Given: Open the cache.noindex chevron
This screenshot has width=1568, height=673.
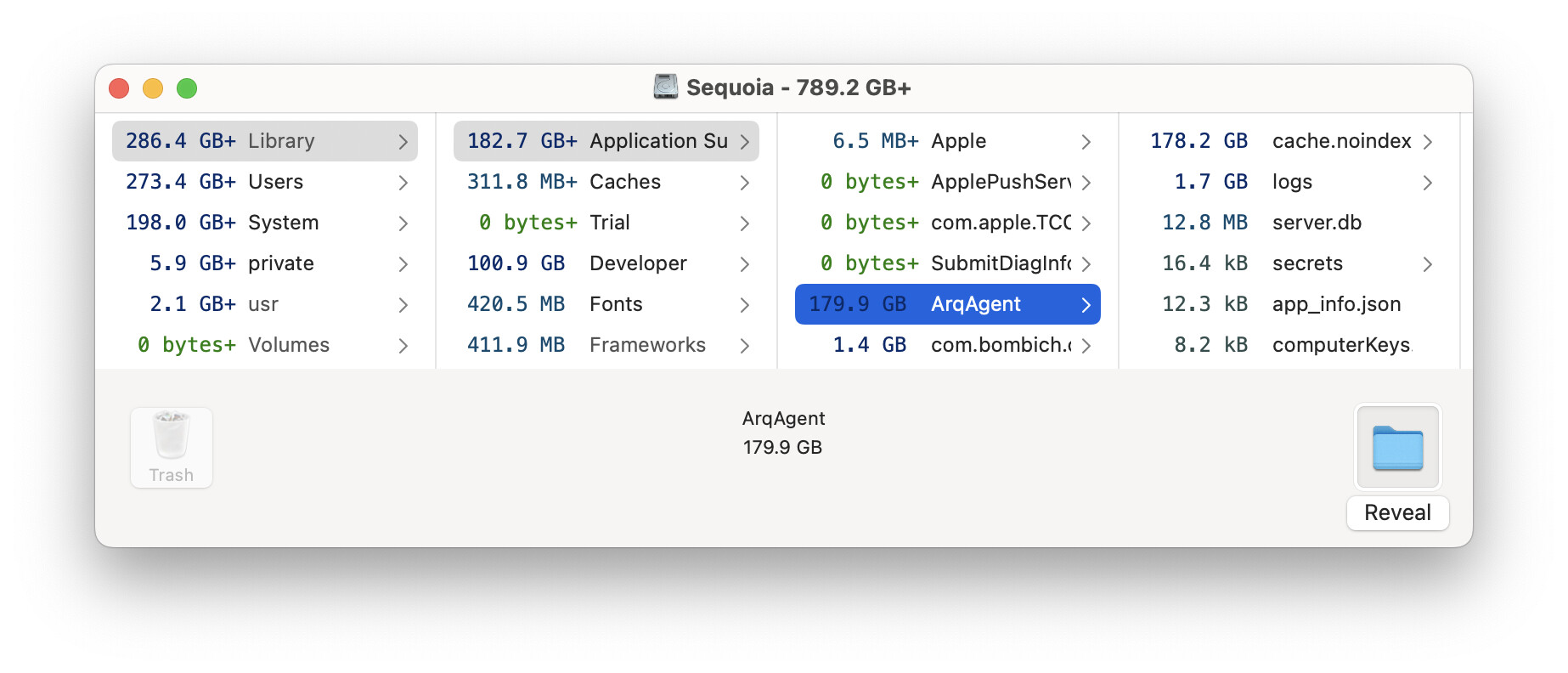Looking at the screenshot, I should click(1428, 142).
